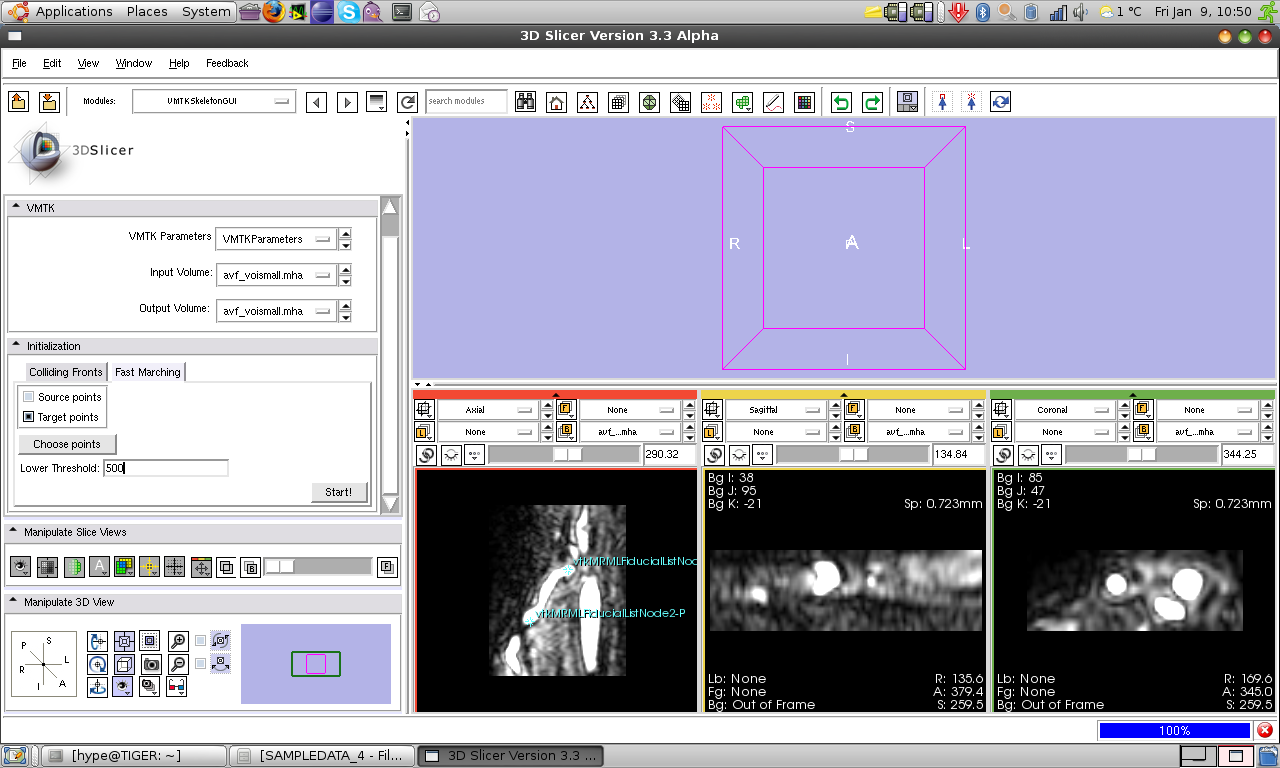Click the load scene icon in the toolbar

click(18, 101)
